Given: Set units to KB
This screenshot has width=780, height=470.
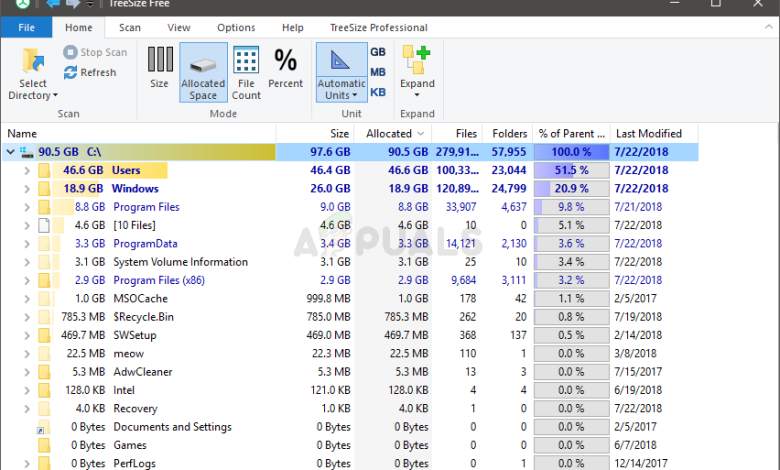Looking at the screenshot, I should pos(378,92).
